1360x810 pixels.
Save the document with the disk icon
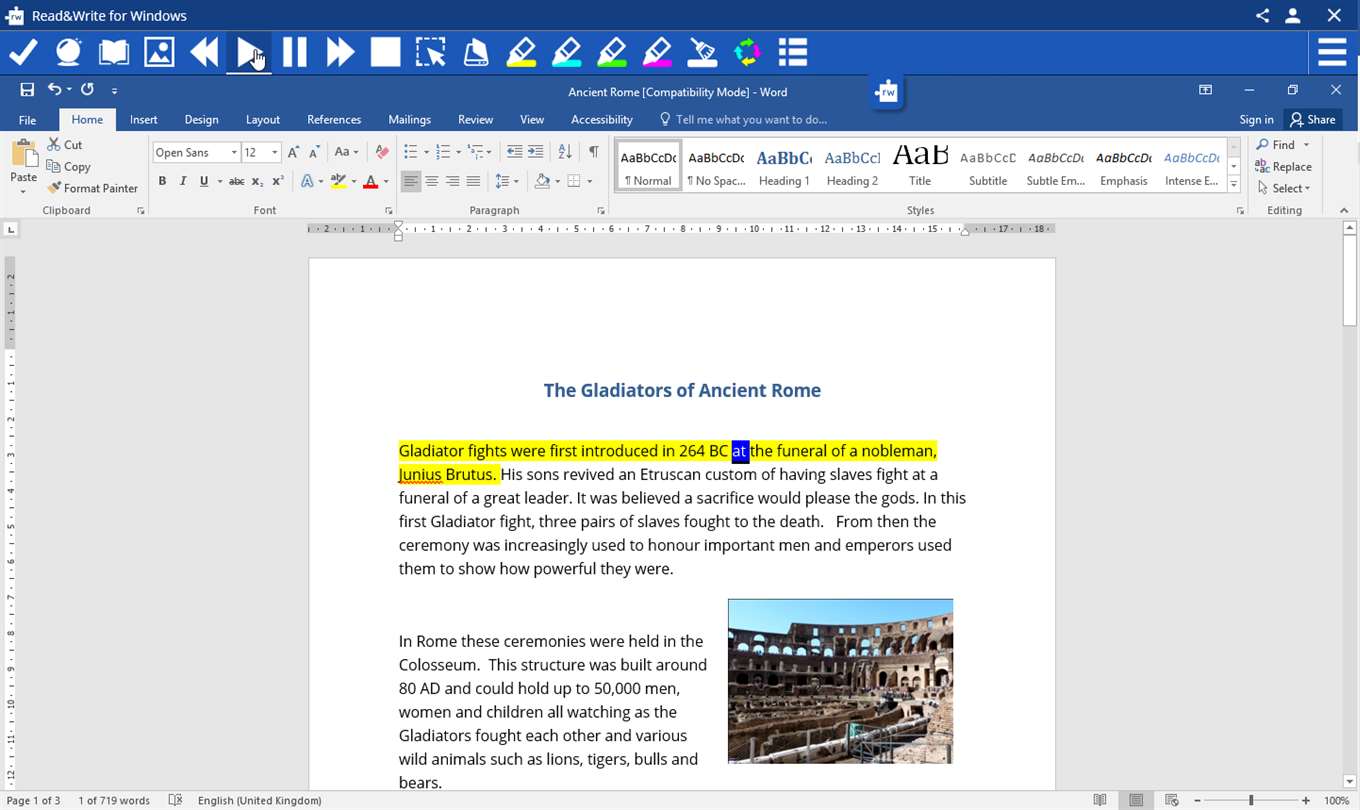click(x=27, y=90)
